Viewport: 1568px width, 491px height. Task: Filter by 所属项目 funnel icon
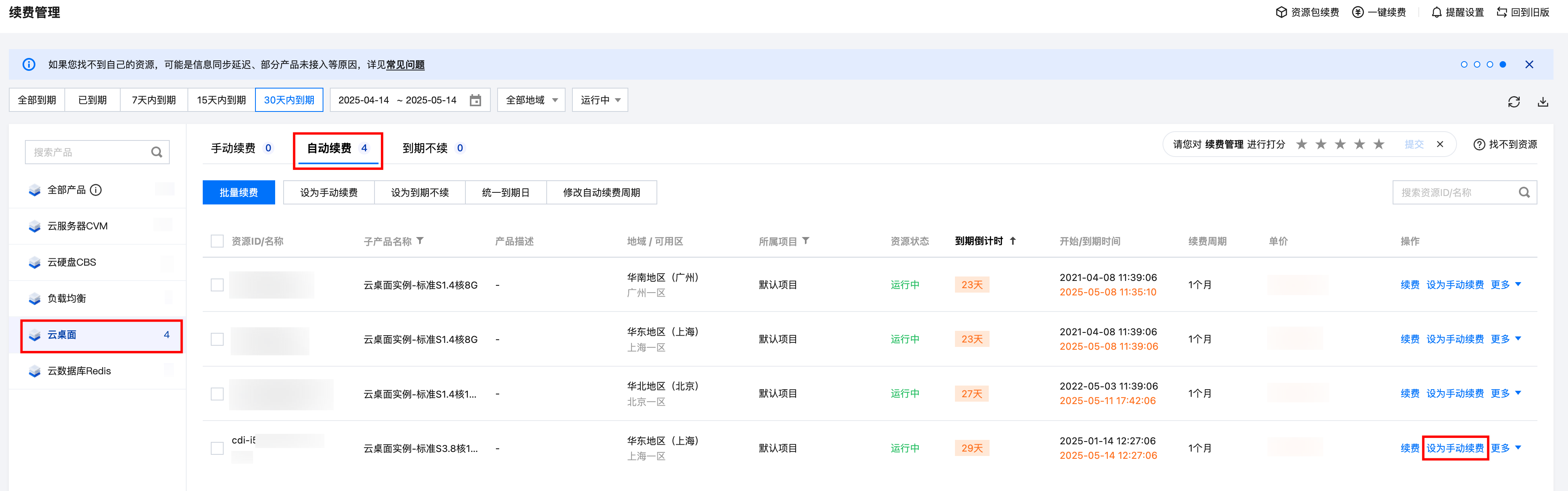tap(806, 241)
